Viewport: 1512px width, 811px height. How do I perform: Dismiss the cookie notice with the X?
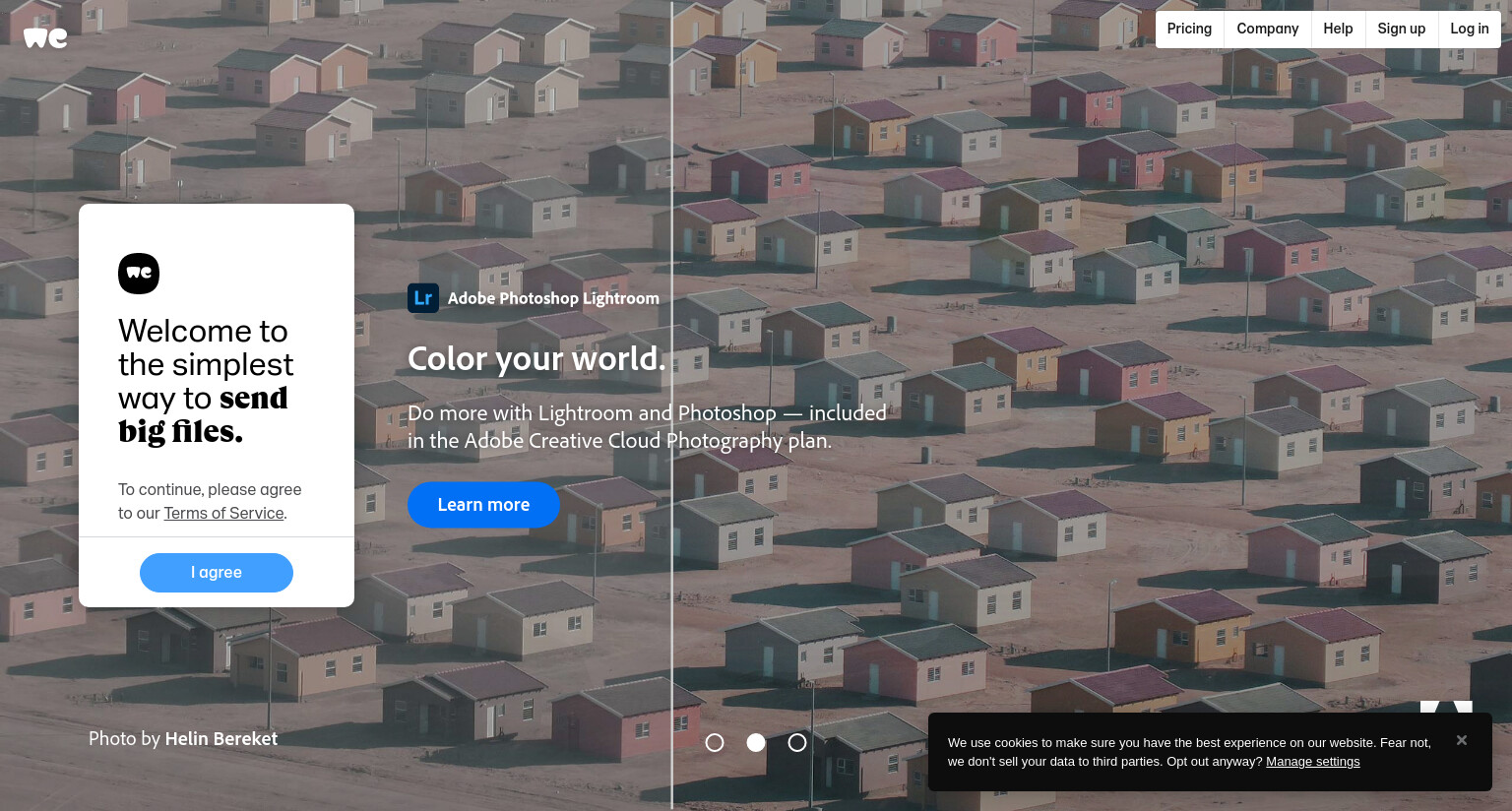point(1462,740)
